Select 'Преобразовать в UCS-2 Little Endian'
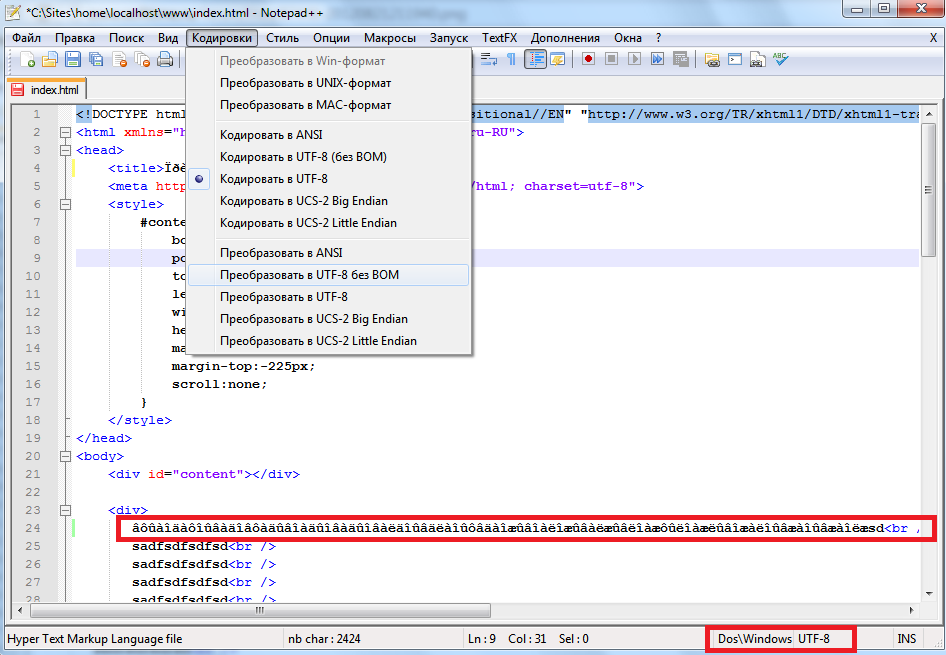Viewport: 946px width, 655px height. [328, 341]
